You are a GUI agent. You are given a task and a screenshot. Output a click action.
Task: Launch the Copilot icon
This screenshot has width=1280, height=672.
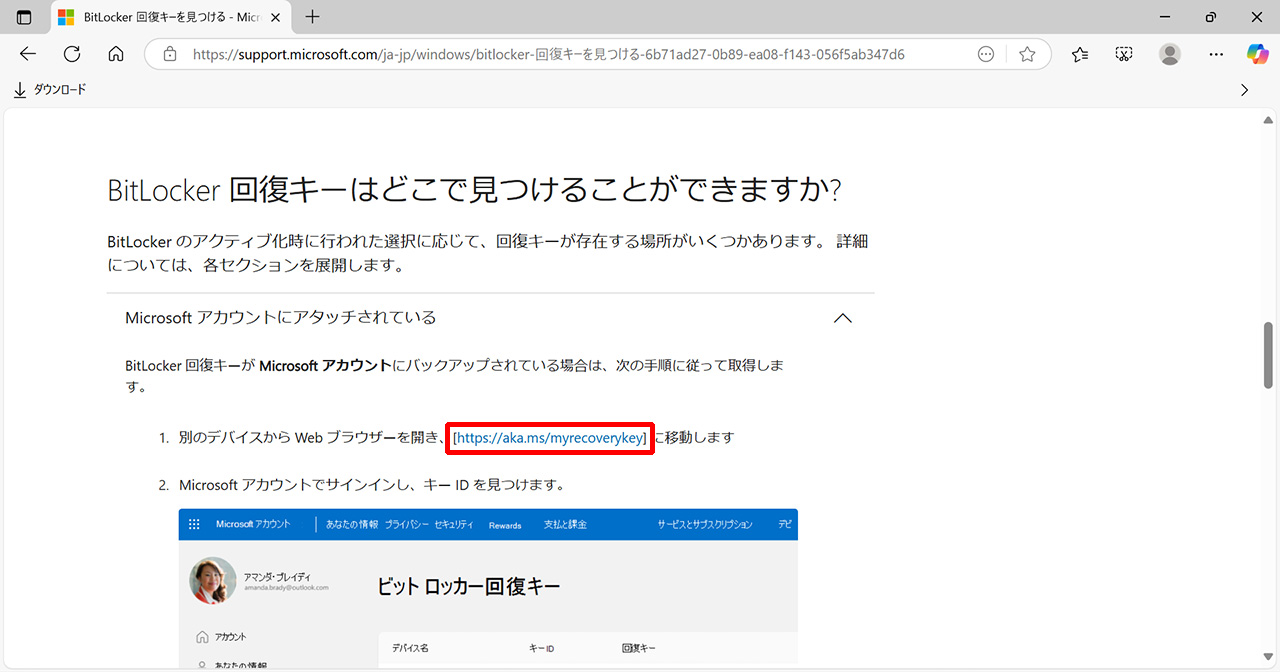pos(1257,54)
